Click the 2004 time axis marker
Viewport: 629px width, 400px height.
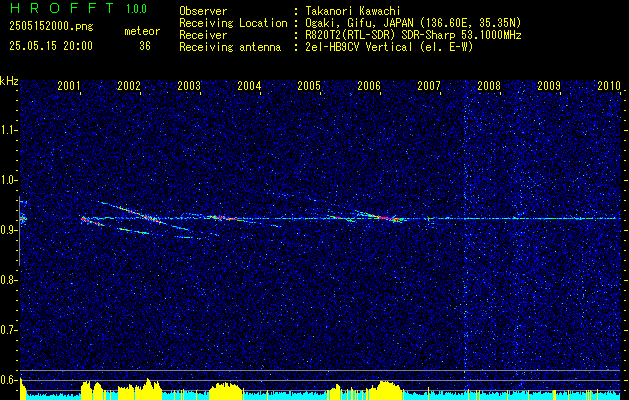point(249,85)
